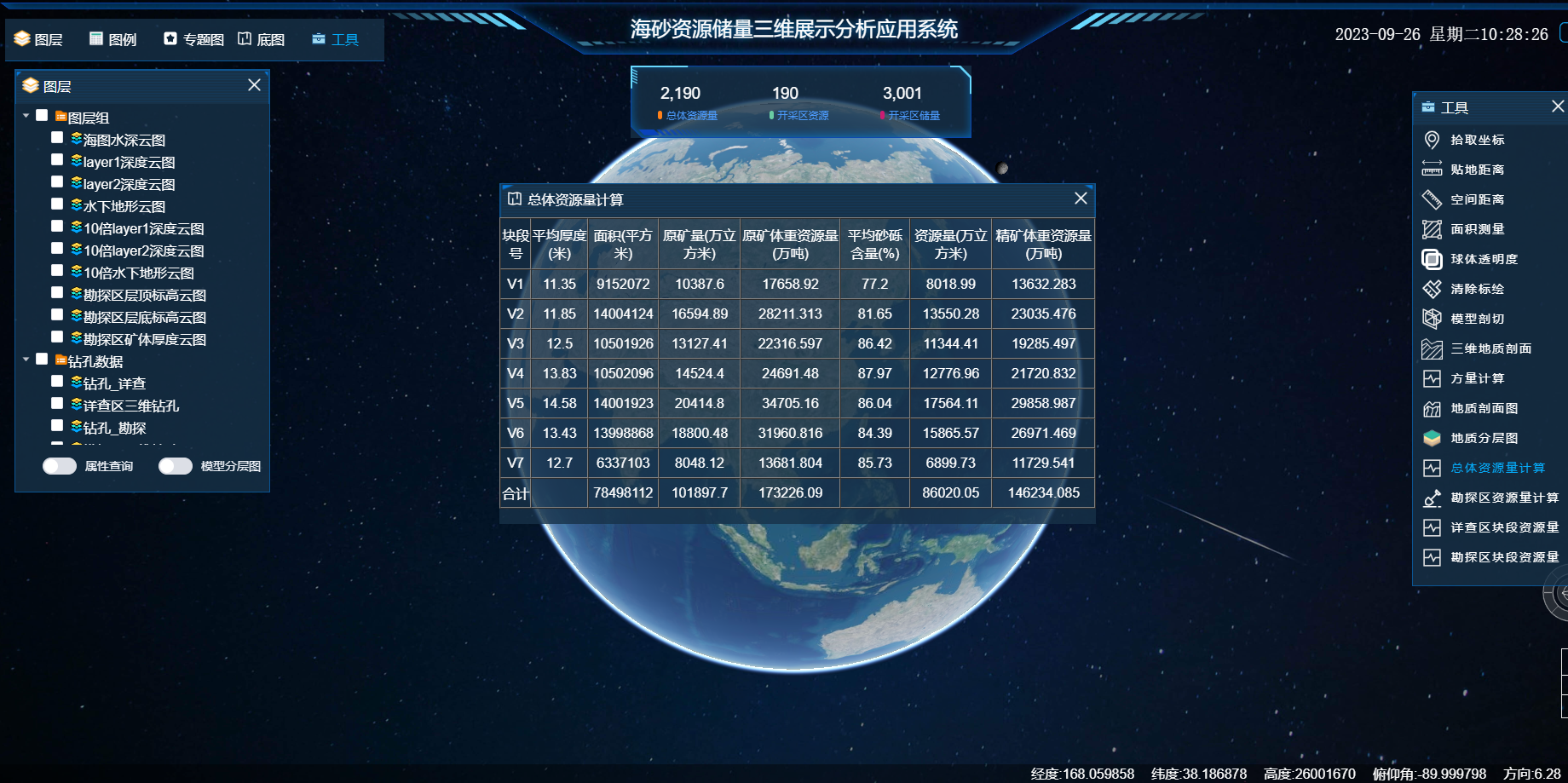The width and height of the screenshot is (1568, 783).
Task: Turn on the 模型分层图 switch
Action: point(176,466)
